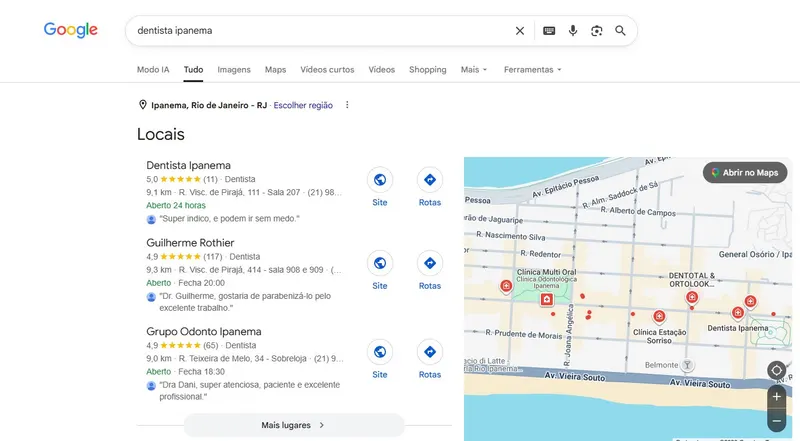Get Rotas directions for Grupo Odonto Ipanema
This screenshot has width=800, height=441.
click(430, 352)
